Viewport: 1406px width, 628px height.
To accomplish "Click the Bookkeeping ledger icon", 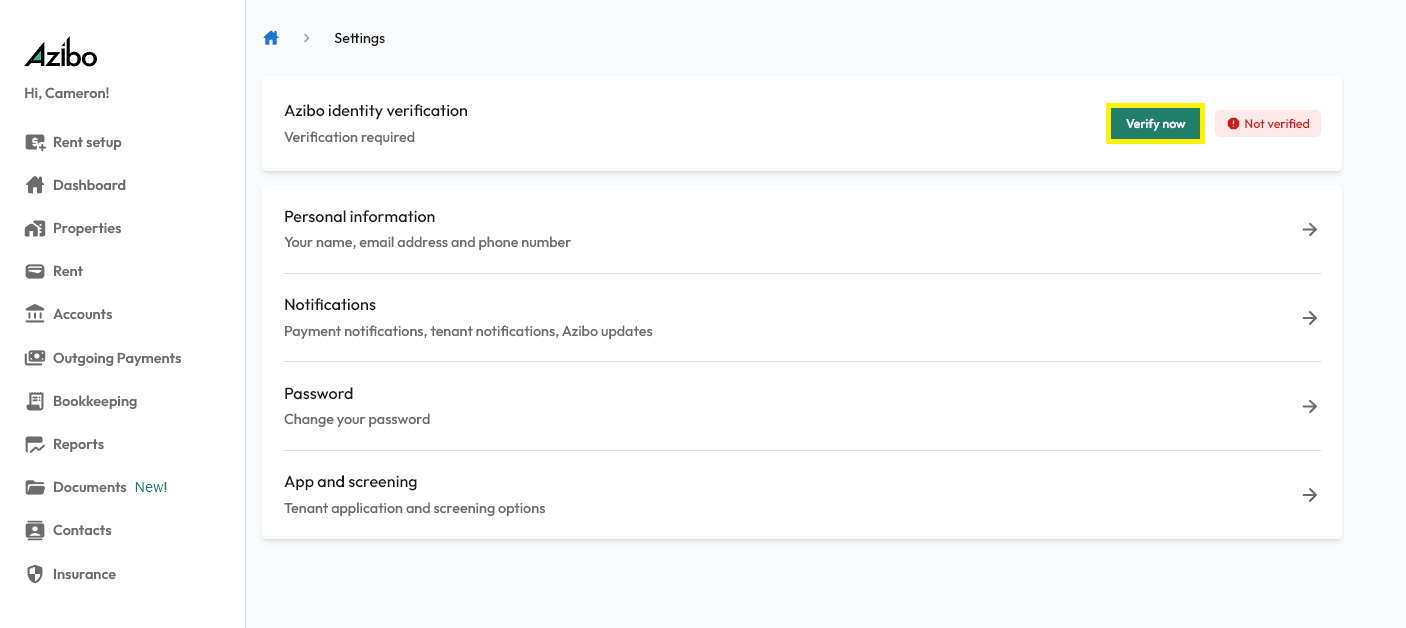I will (x=35, y=401).
